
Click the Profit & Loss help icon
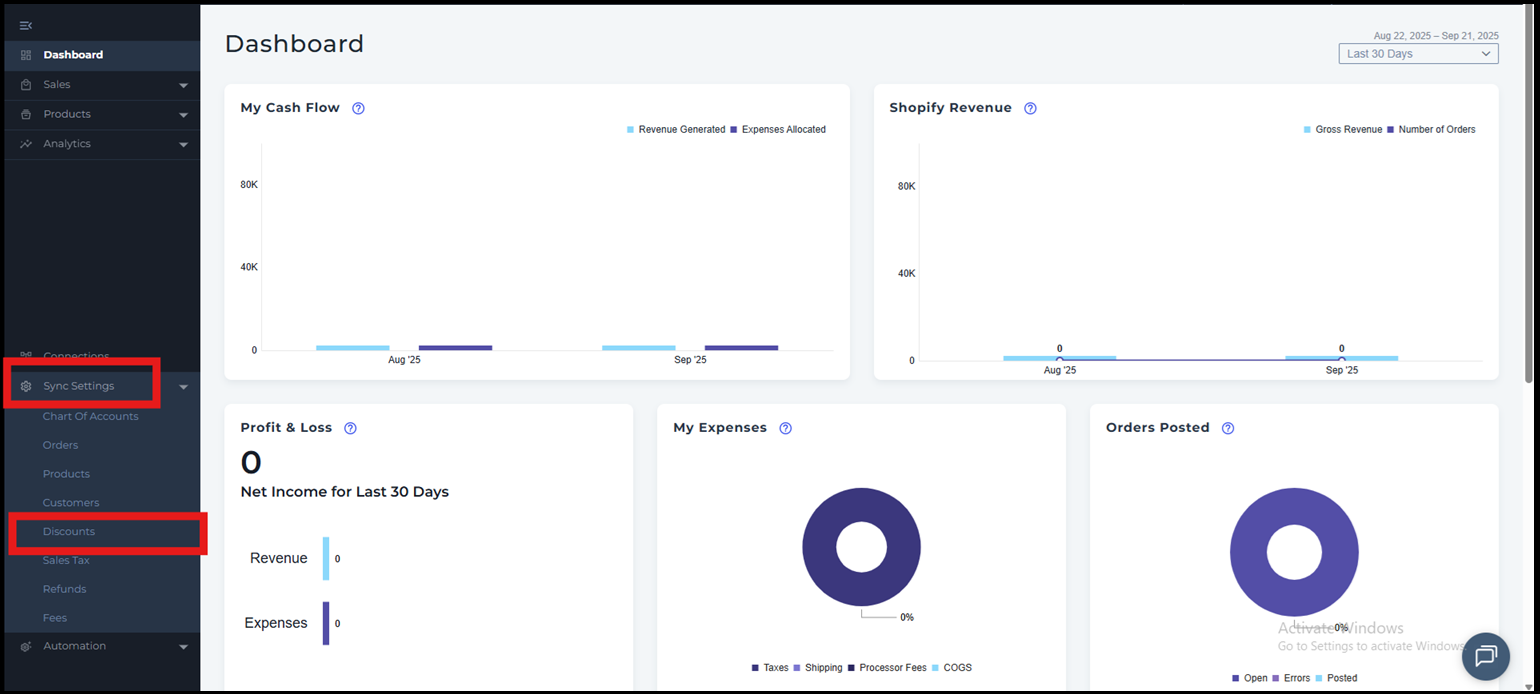click(350, 428)
